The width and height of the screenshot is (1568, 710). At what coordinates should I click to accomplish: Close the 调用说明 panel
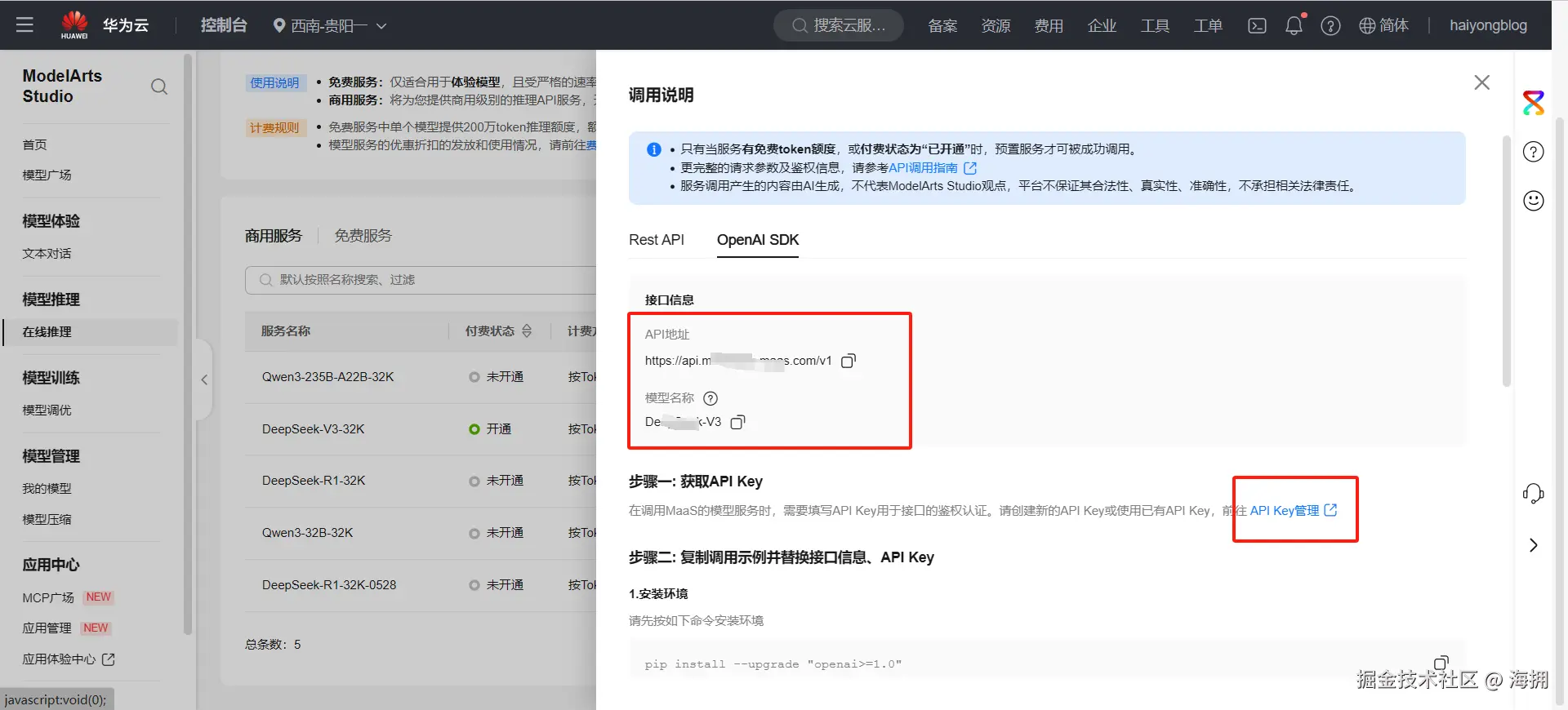(x=1481, y=82)
